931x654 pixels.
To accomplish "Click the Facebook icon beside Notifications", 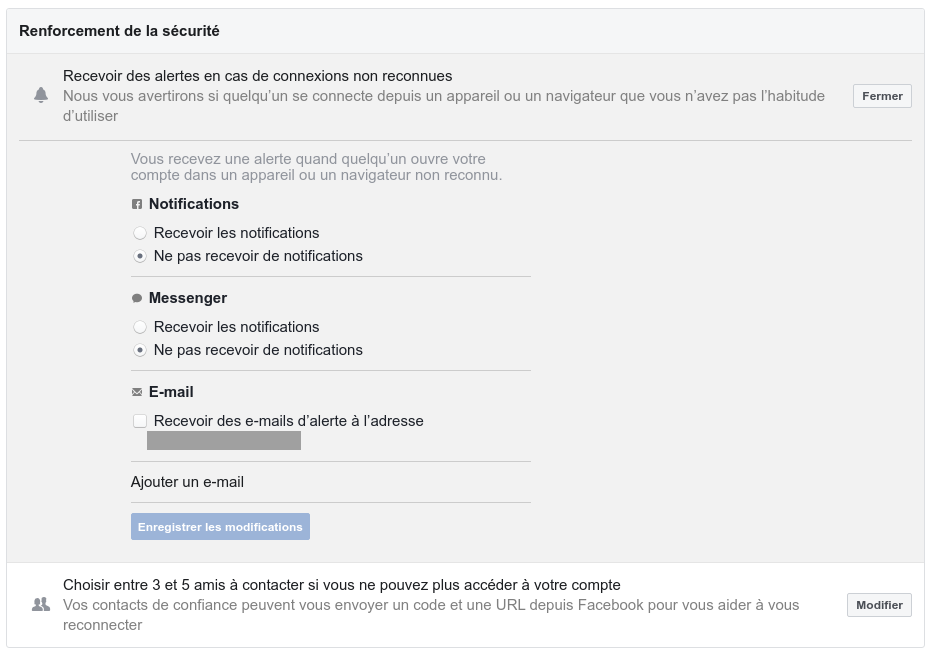I will (137, 204).
